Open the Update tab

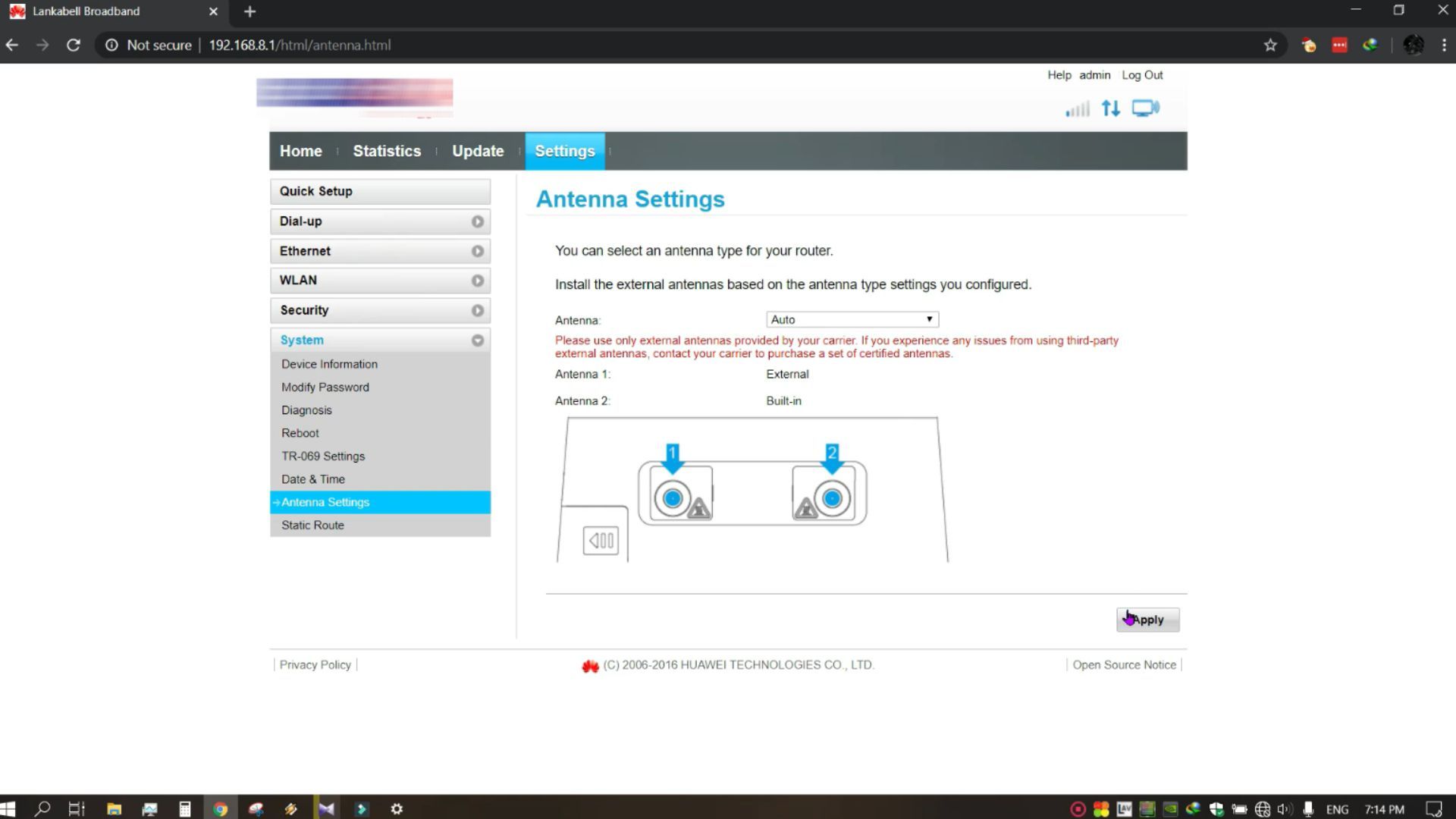(477, 151)
